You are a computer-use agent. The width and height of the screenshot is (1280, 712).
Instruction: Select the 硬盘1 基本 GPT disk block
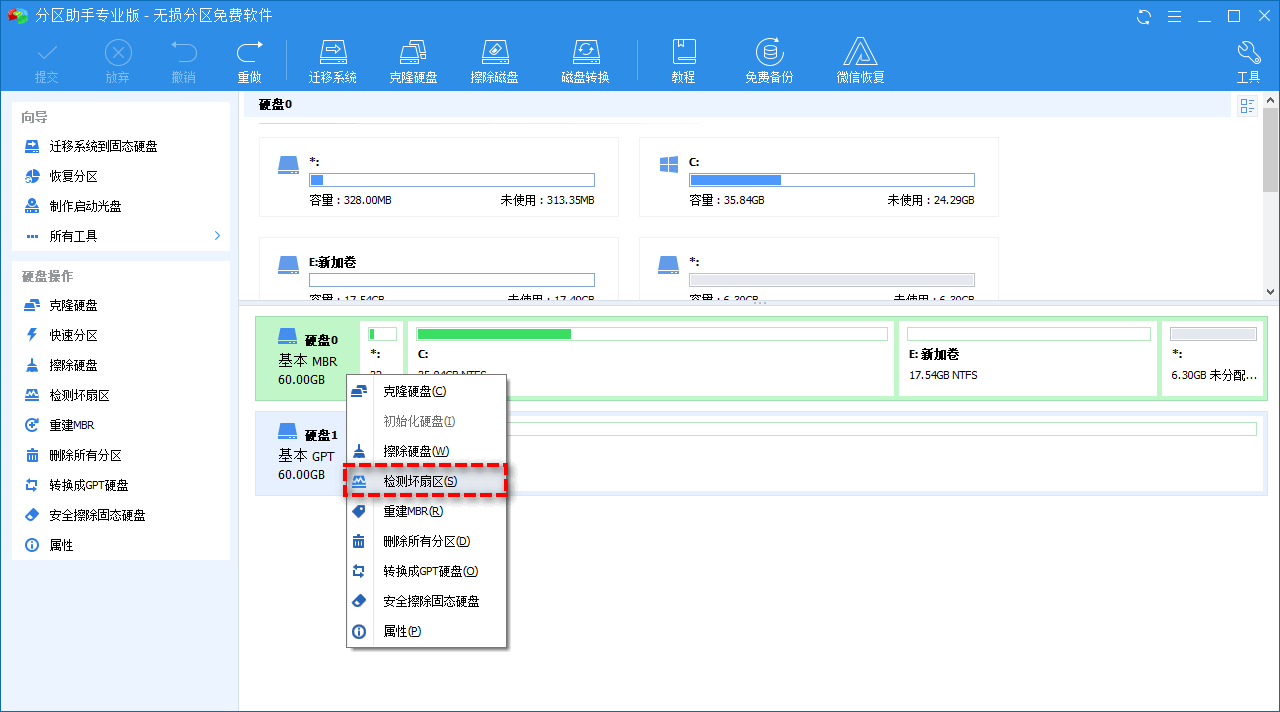point(307,453)
